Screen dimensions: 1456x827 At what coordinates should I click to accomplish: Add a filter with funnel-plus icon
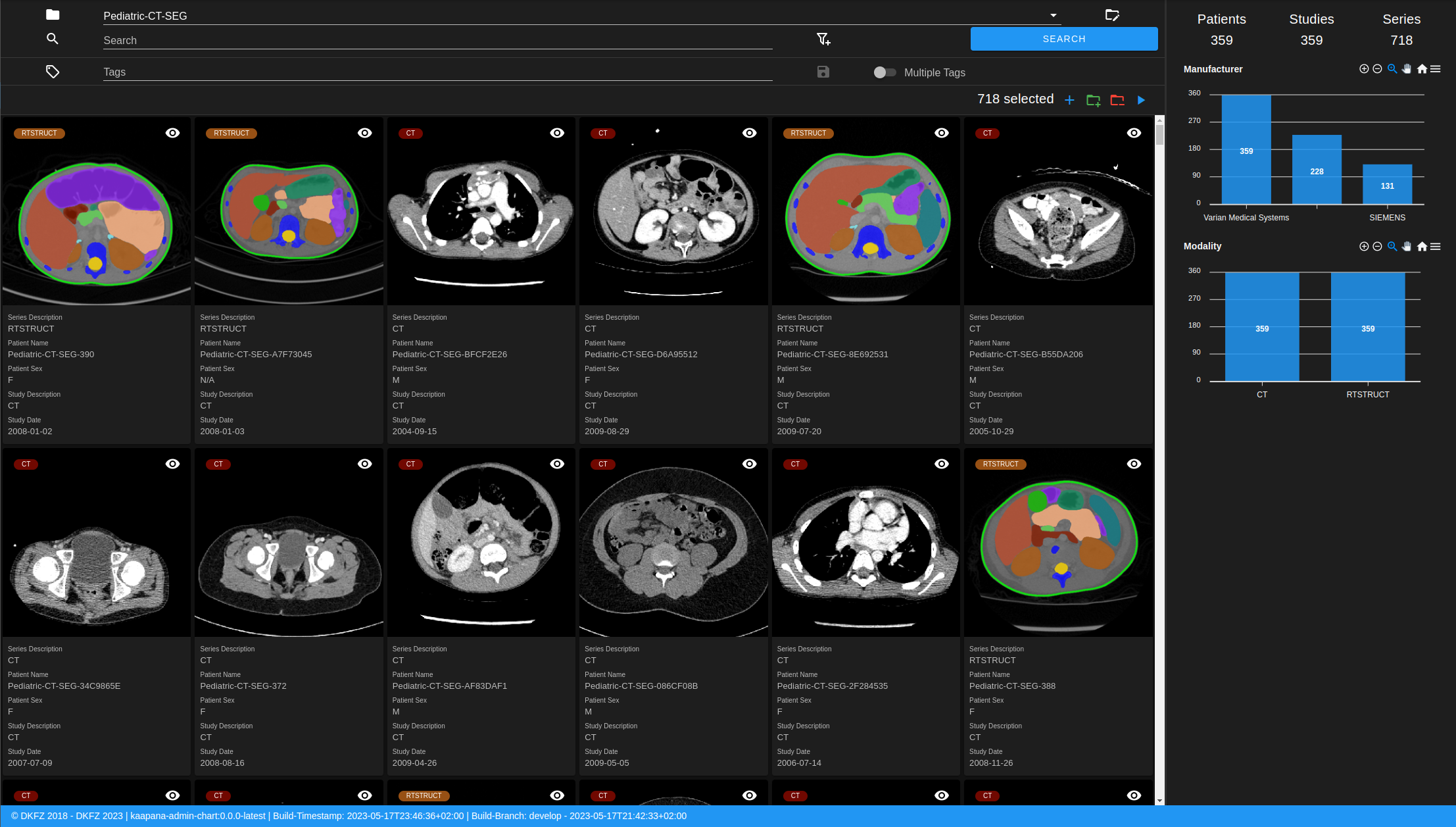tap(823, 39)
